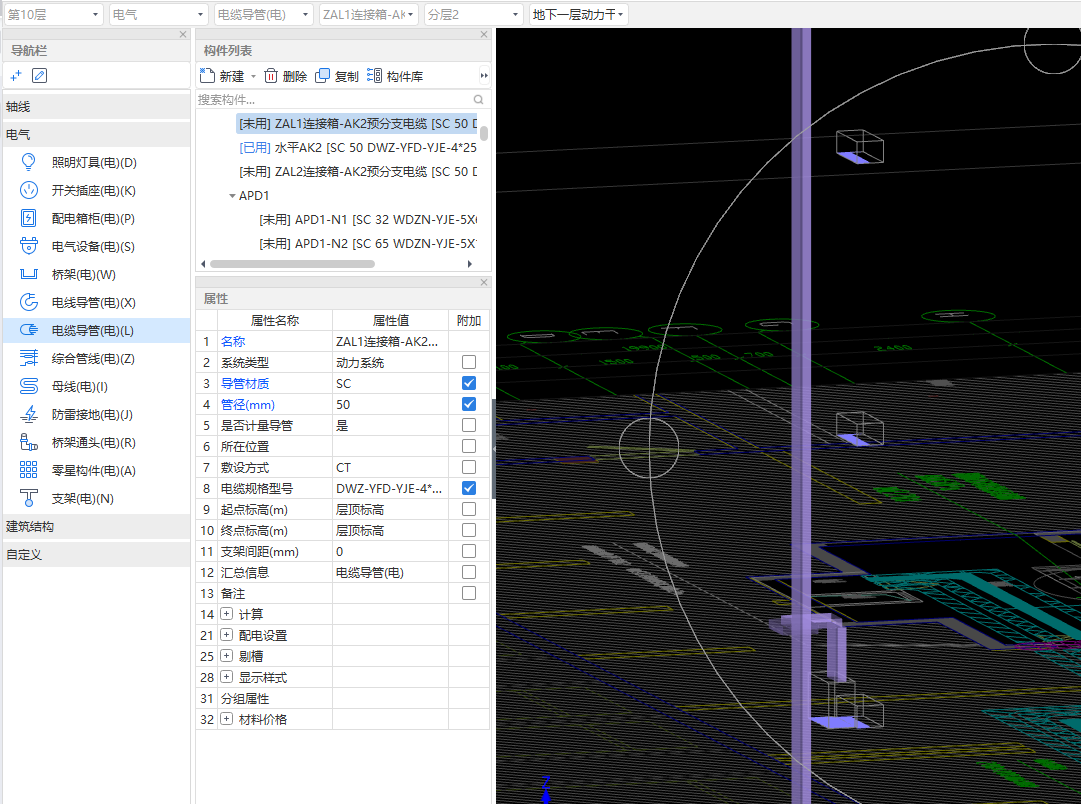Viewport: 1081px width, 804px height.
Task: Select 防雷接地(电)(J) lightning icon
Action: [x=28, y=414]
